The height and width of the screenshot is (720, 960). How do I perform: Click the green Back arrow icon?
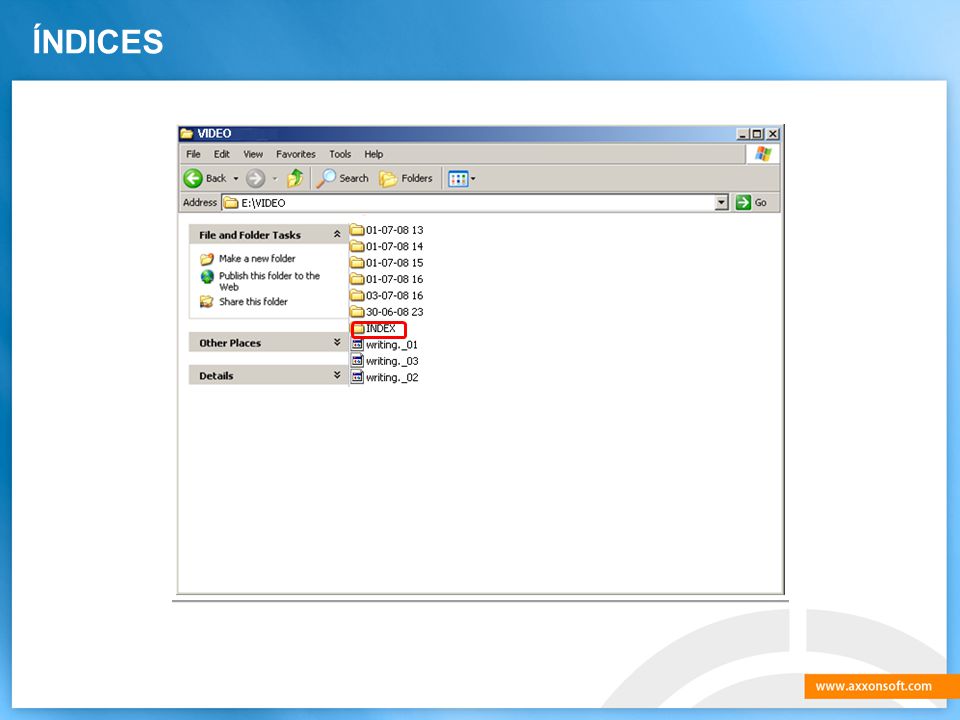tap(193, 178)
